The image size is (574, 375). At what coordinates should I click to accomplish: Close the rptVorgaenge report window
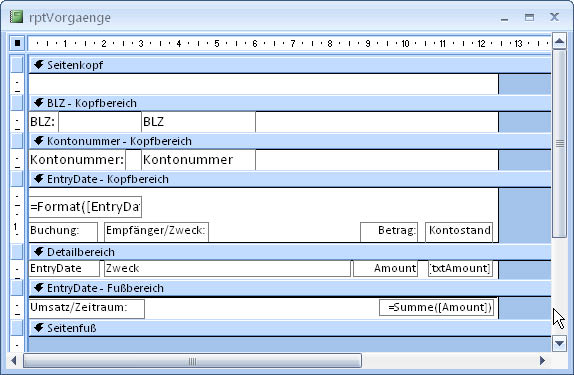pos(554,17)
